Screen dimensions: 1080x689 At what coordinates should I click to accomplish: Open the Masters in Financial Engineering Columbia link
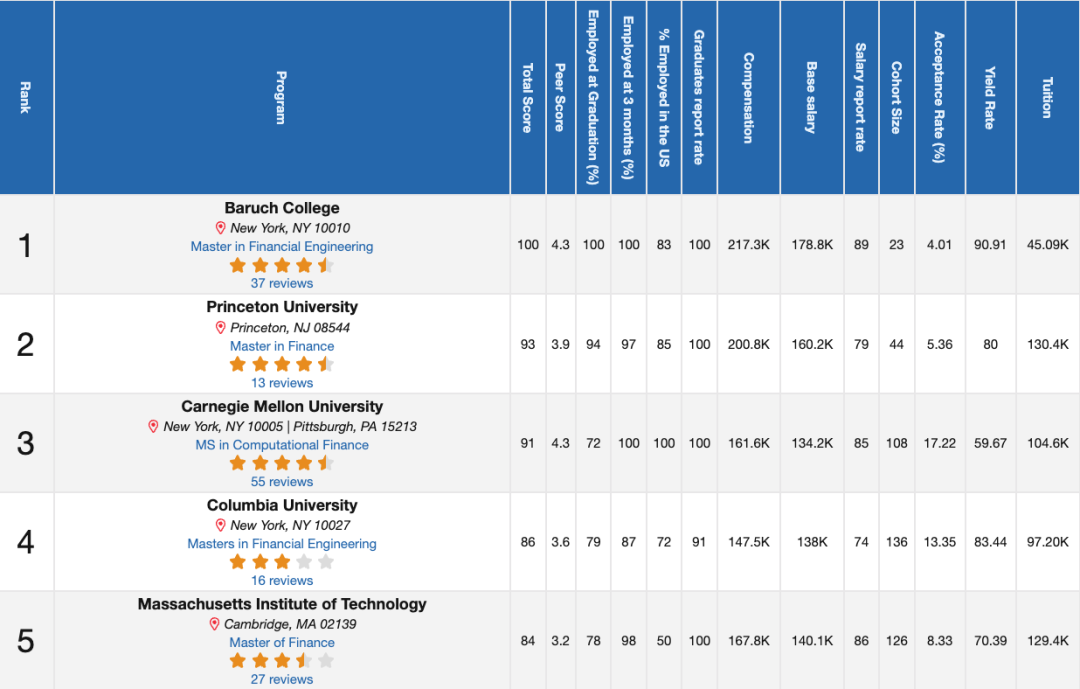282,544
